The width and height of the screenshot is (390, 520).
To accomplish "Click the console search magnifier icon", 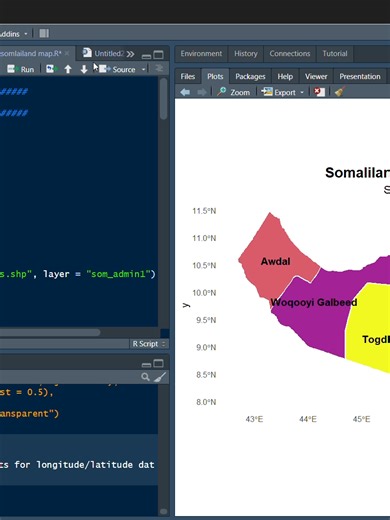I will [x=145, y=377].
